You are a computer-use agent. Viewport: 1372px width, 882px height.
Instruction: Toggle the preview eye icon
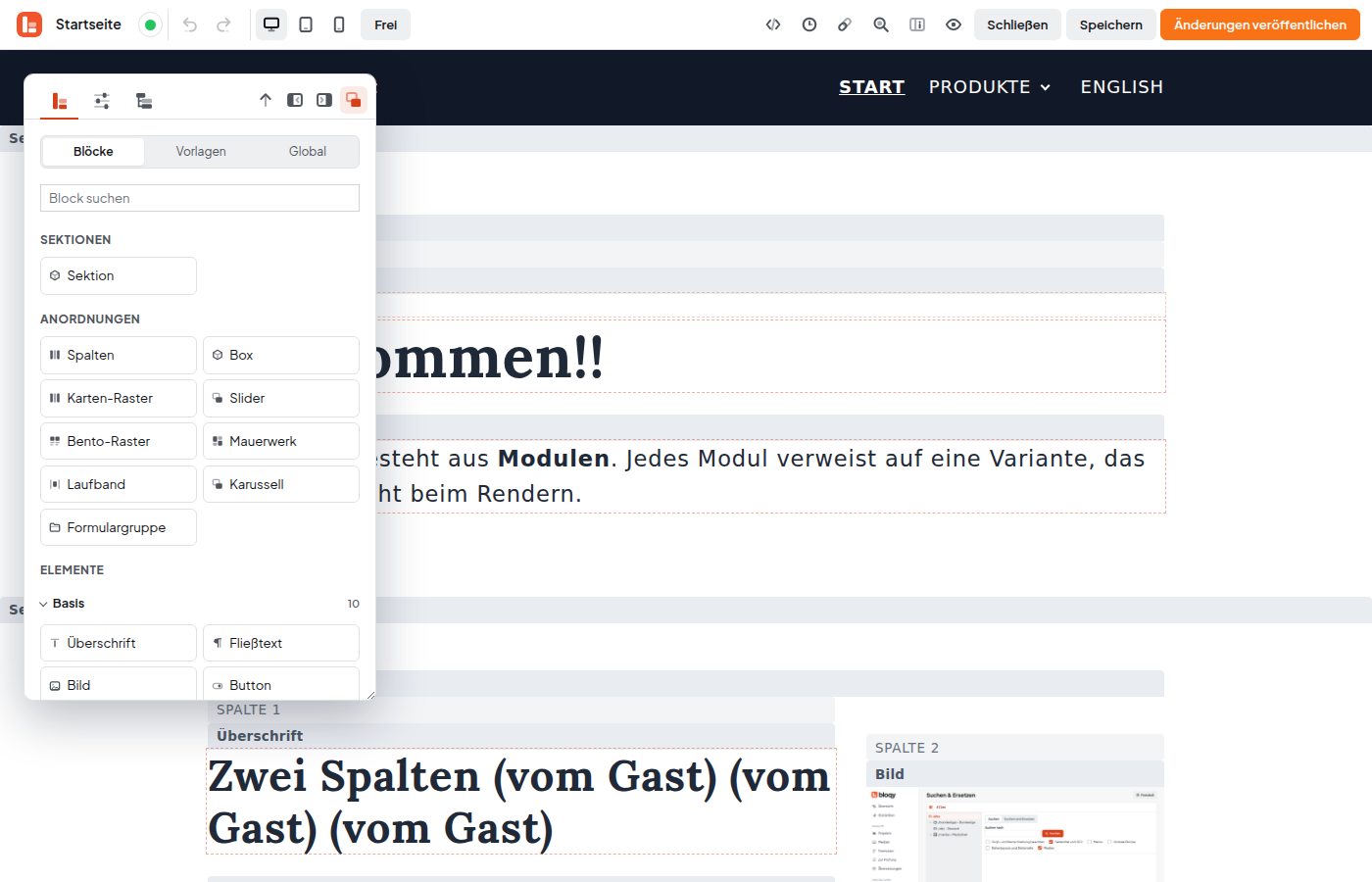[954, 24]
